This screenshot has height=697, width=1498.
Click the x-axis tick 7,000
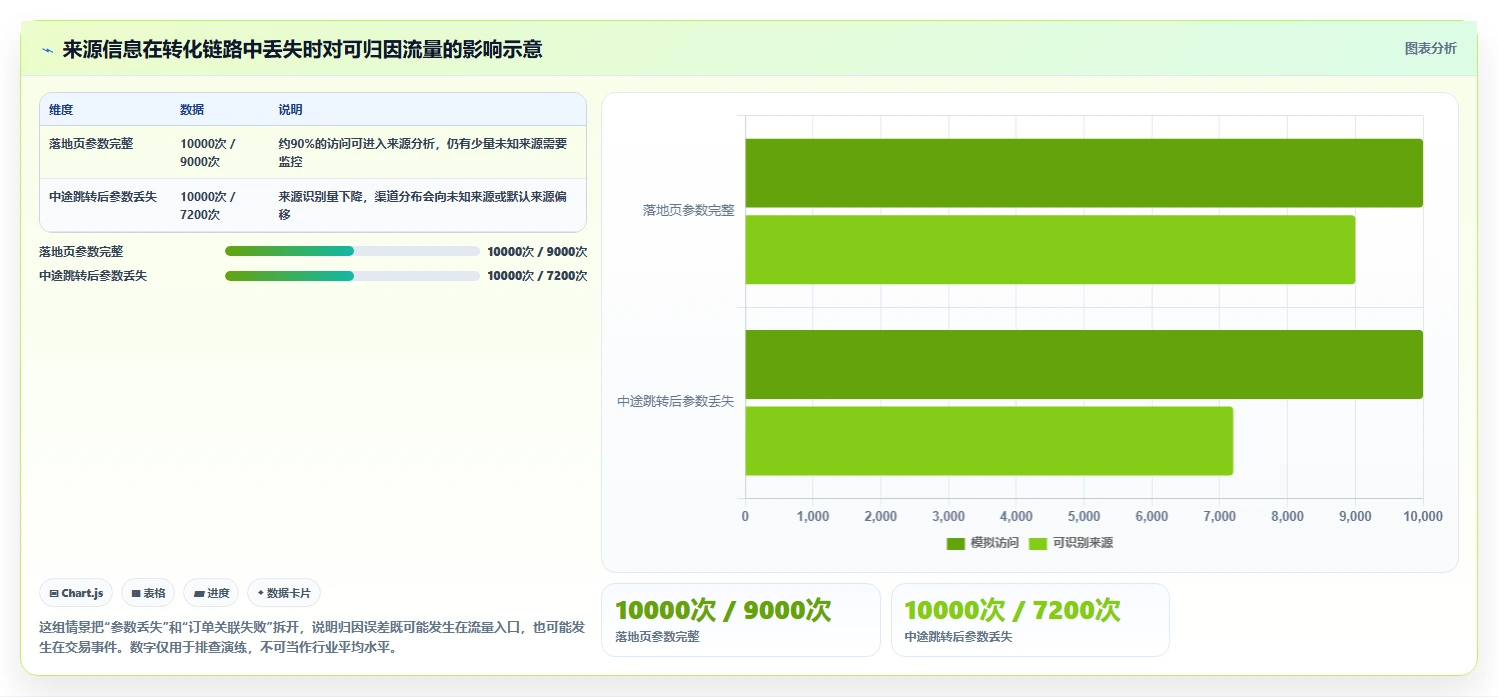pyautogui.click(x=1220, y=517)
